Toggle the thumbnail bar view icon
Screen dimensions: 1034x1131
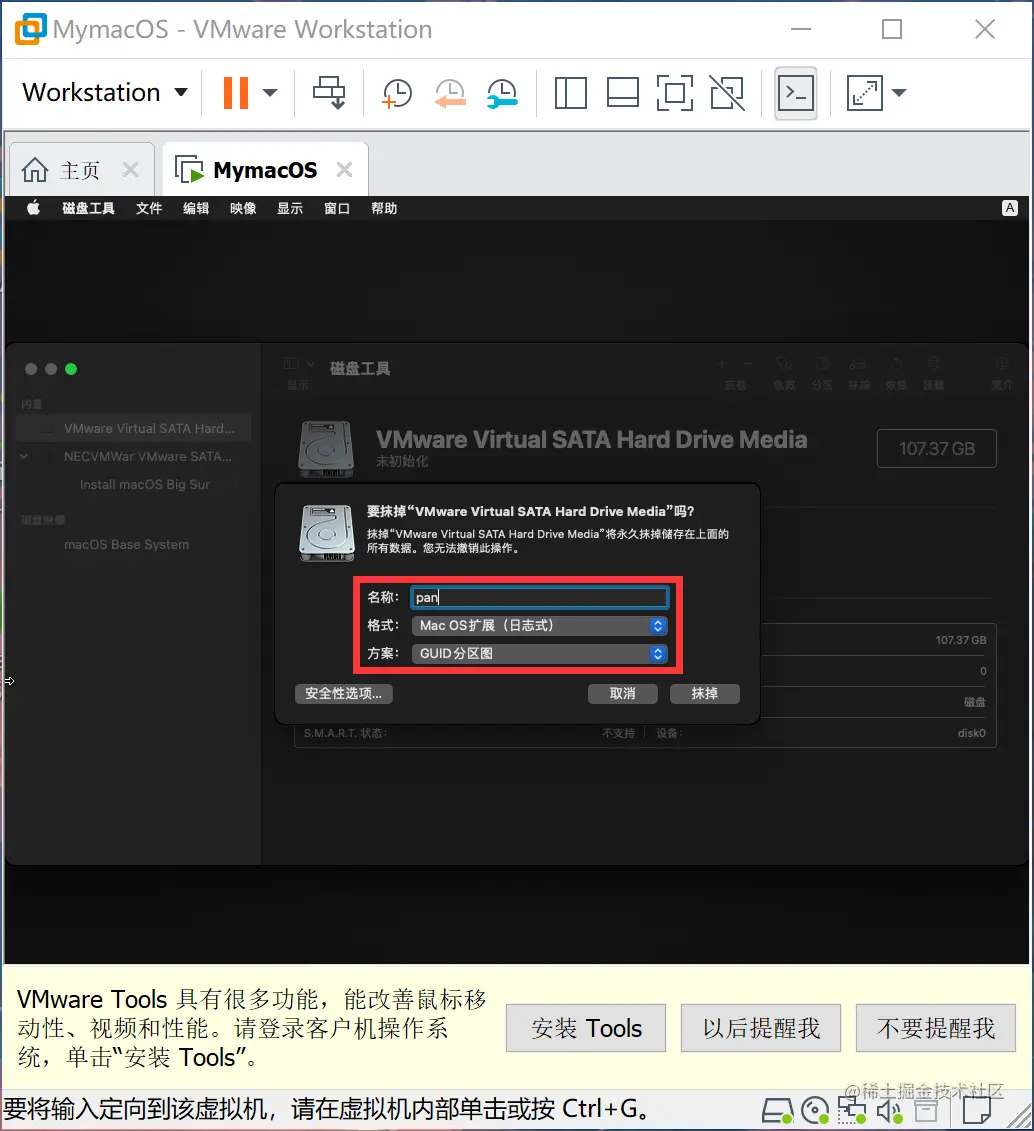coord(622,93)
